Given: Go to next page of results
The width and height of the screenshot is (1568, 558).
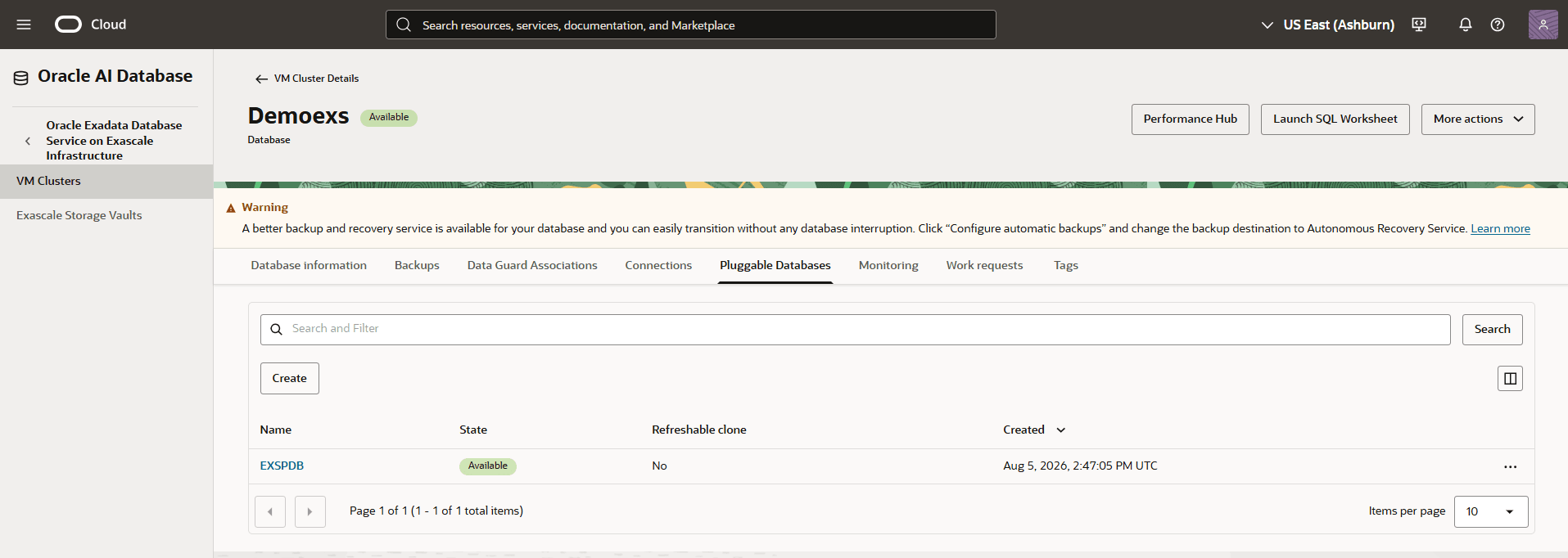Looking at the screenshot, I should [x=310, y=511].
